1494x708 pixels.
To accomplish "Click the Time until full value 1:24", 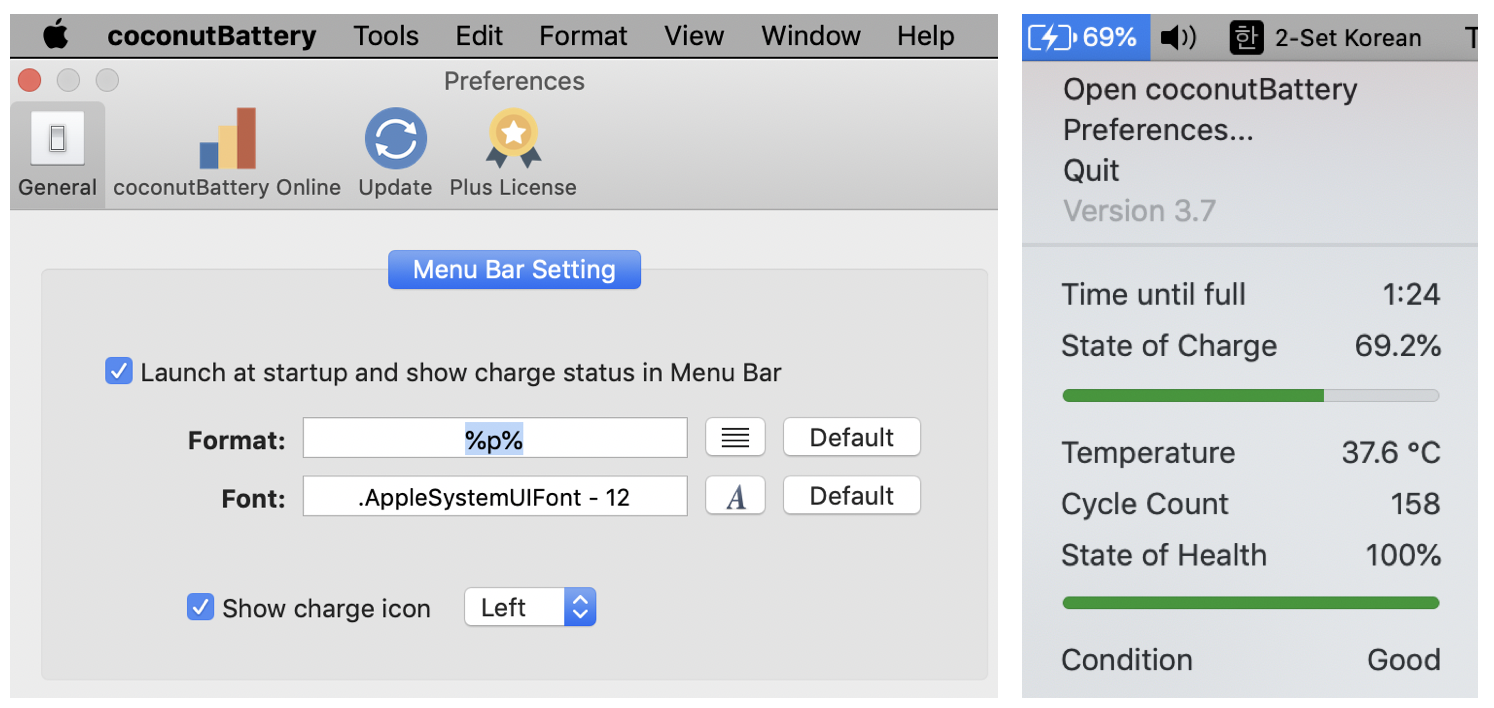I will (1411, 294).
